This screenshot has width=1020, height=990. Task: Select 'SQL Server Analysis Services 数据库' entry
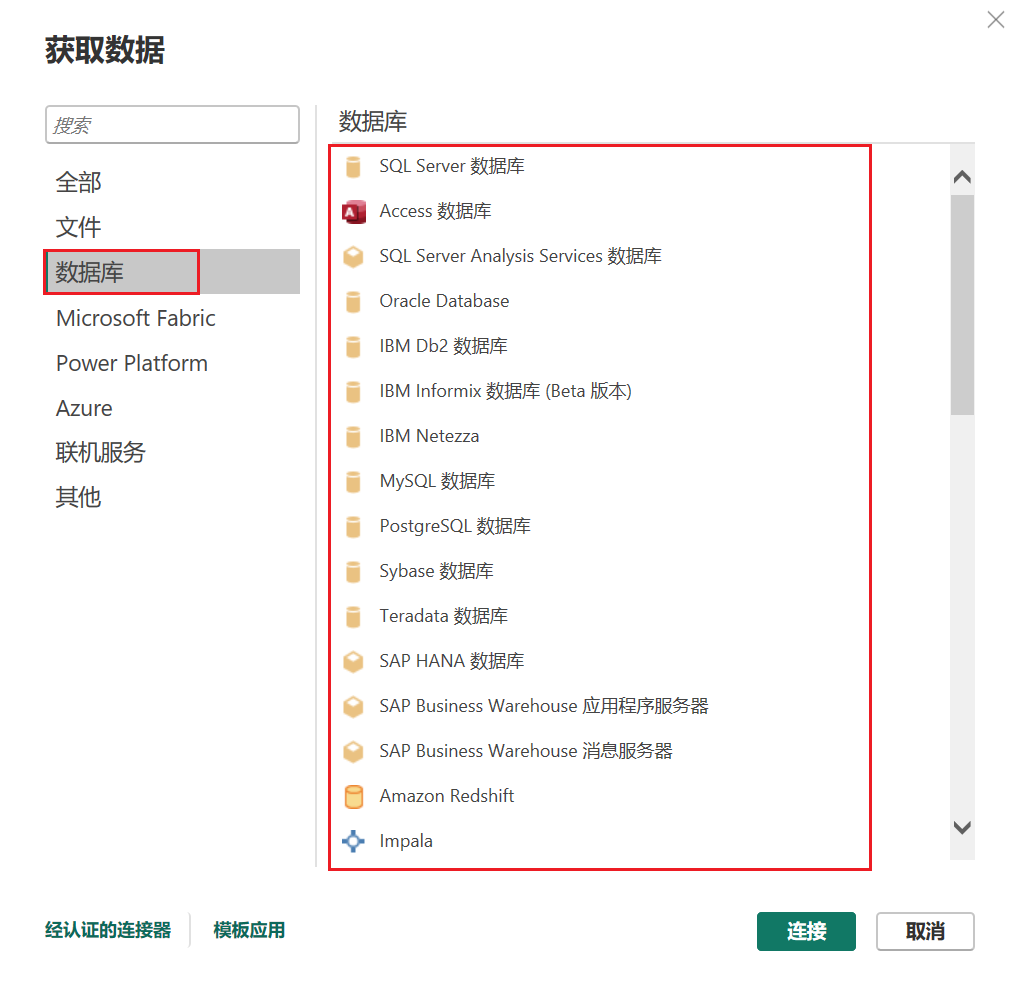[520, 256]
